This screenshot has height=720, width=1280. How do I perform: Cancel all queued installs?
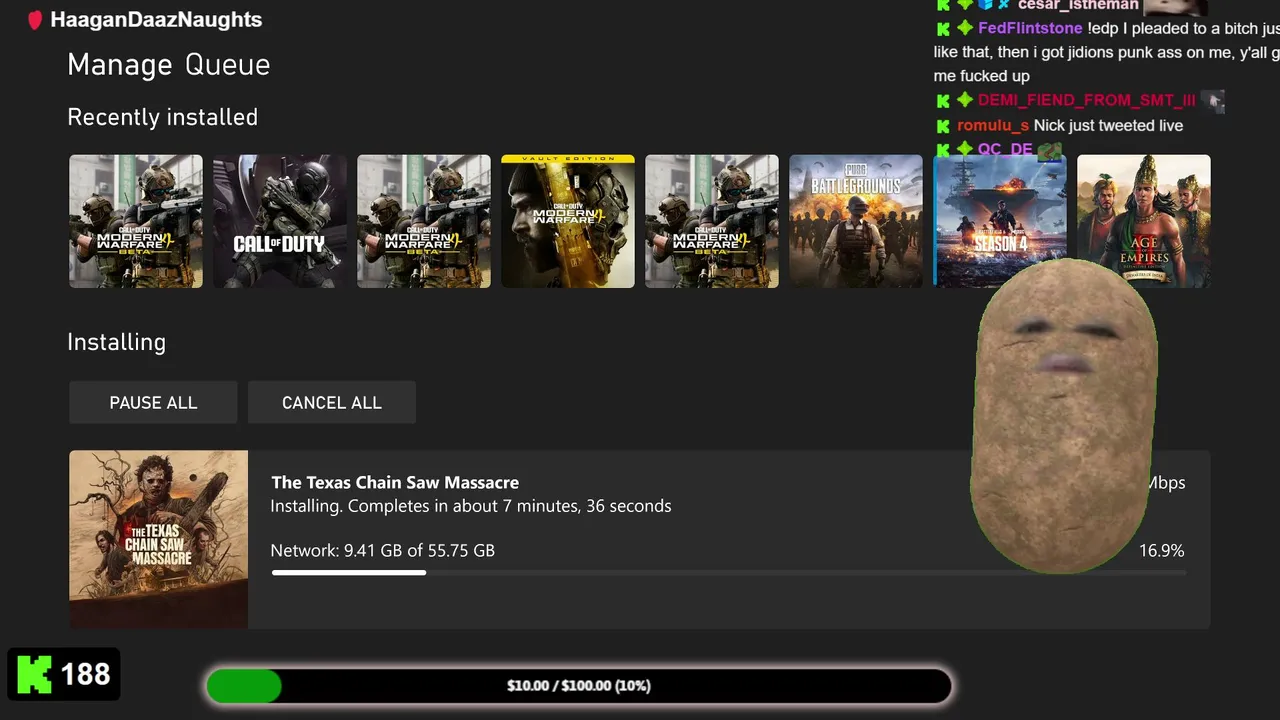tap(331, 402)
